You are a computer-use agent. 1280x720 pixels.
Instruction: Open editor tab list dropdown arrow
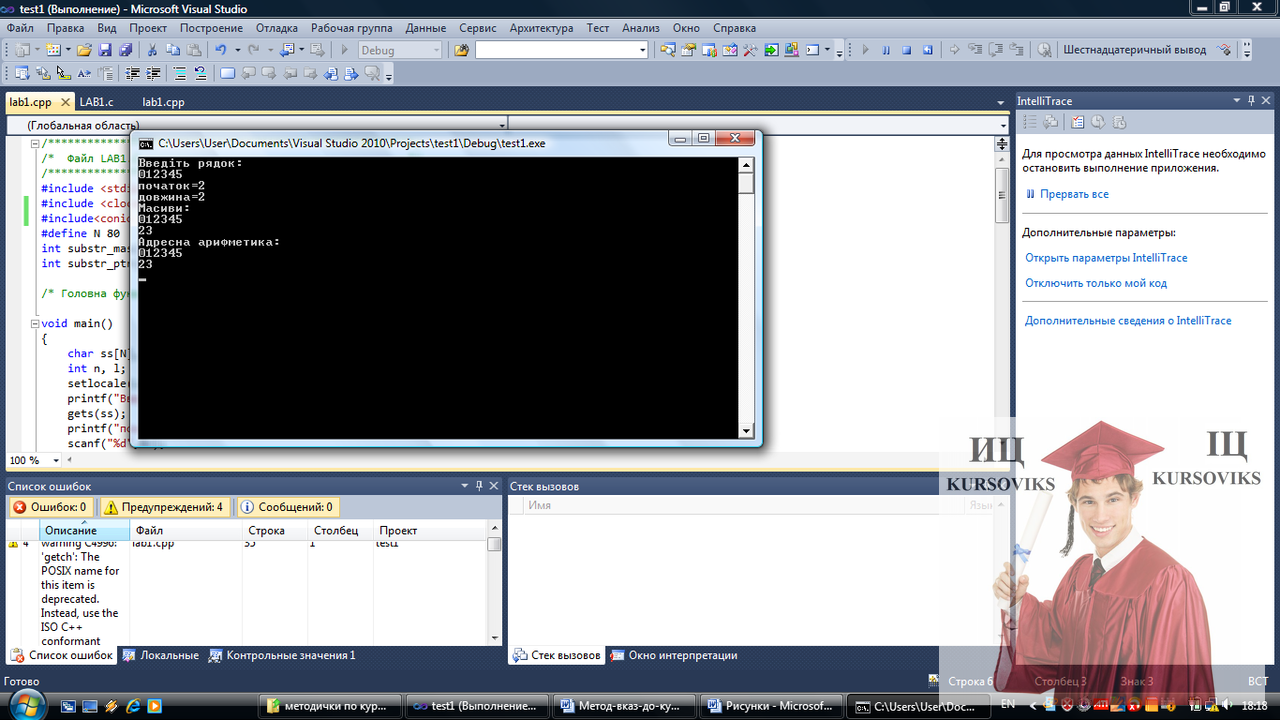pyautogui.click(x=1001, y=102)
